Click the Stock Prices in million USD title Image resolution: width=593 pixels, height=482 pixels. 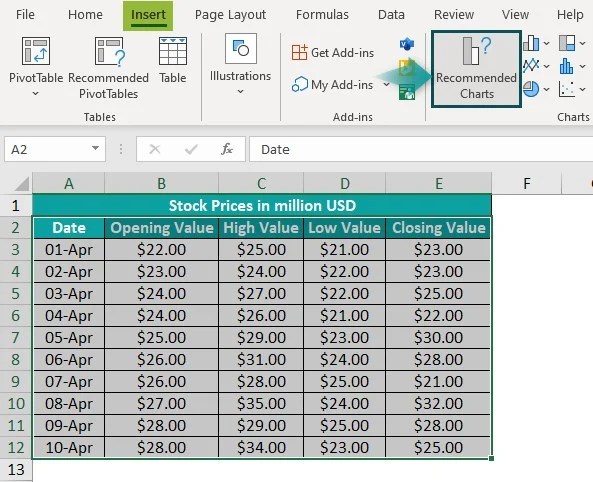(x=262, y=205)
